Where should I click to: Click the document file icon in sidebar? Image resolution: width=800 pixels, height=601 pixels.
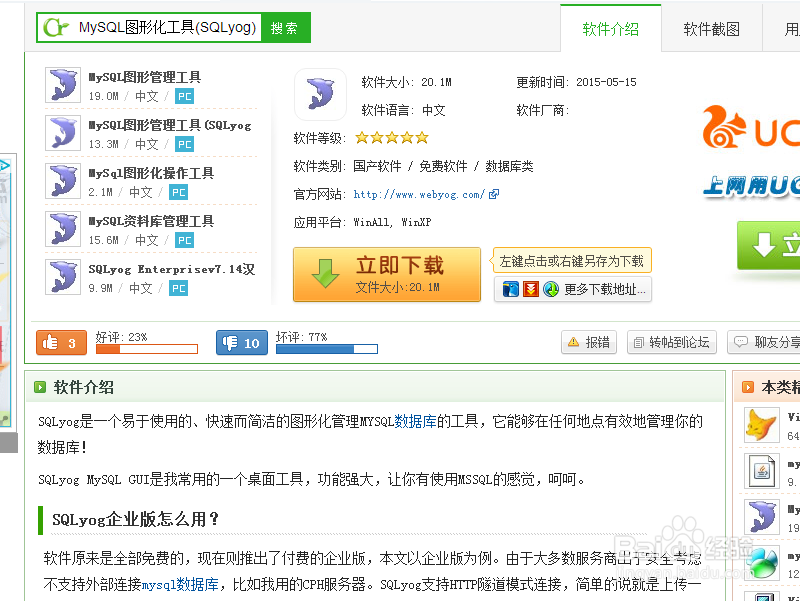[762, 471]
